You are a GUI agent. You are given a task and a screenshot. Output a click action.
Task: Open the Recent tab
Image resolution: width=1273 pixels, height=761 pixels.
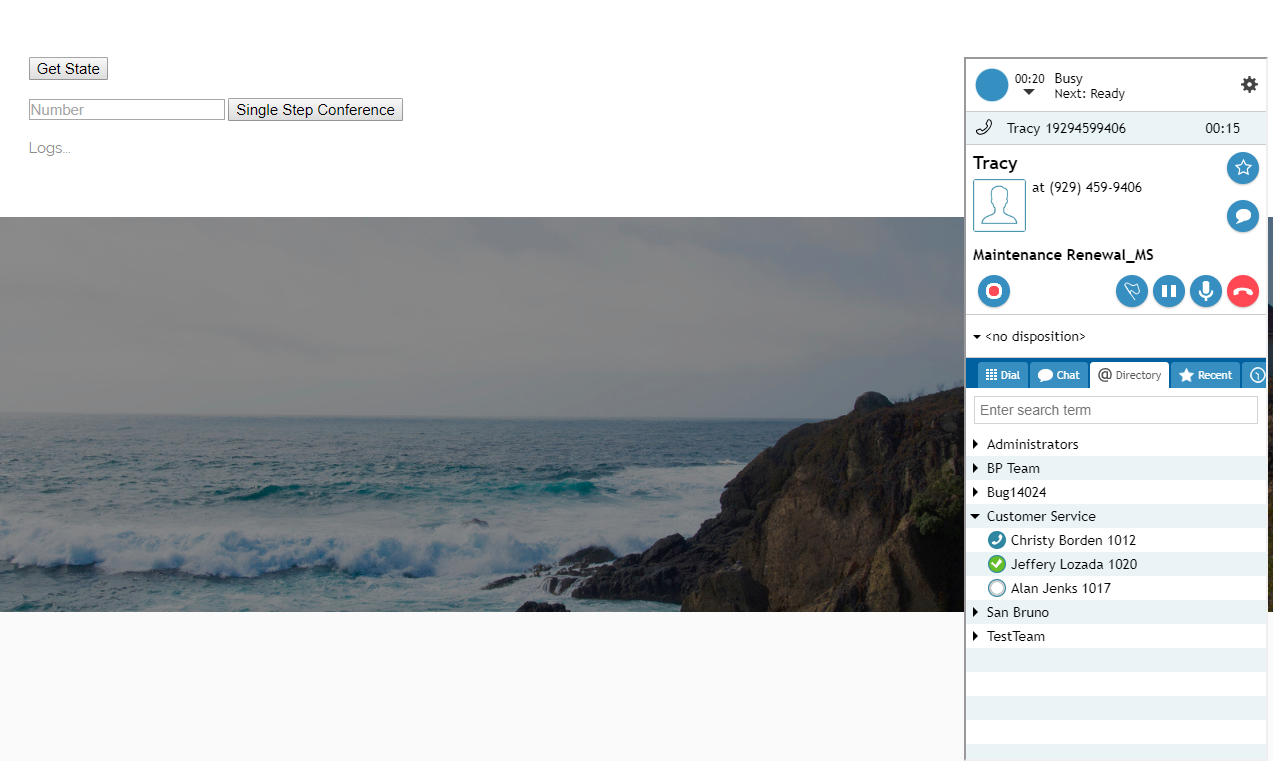pyautogui.click(x=1205, y=375)
